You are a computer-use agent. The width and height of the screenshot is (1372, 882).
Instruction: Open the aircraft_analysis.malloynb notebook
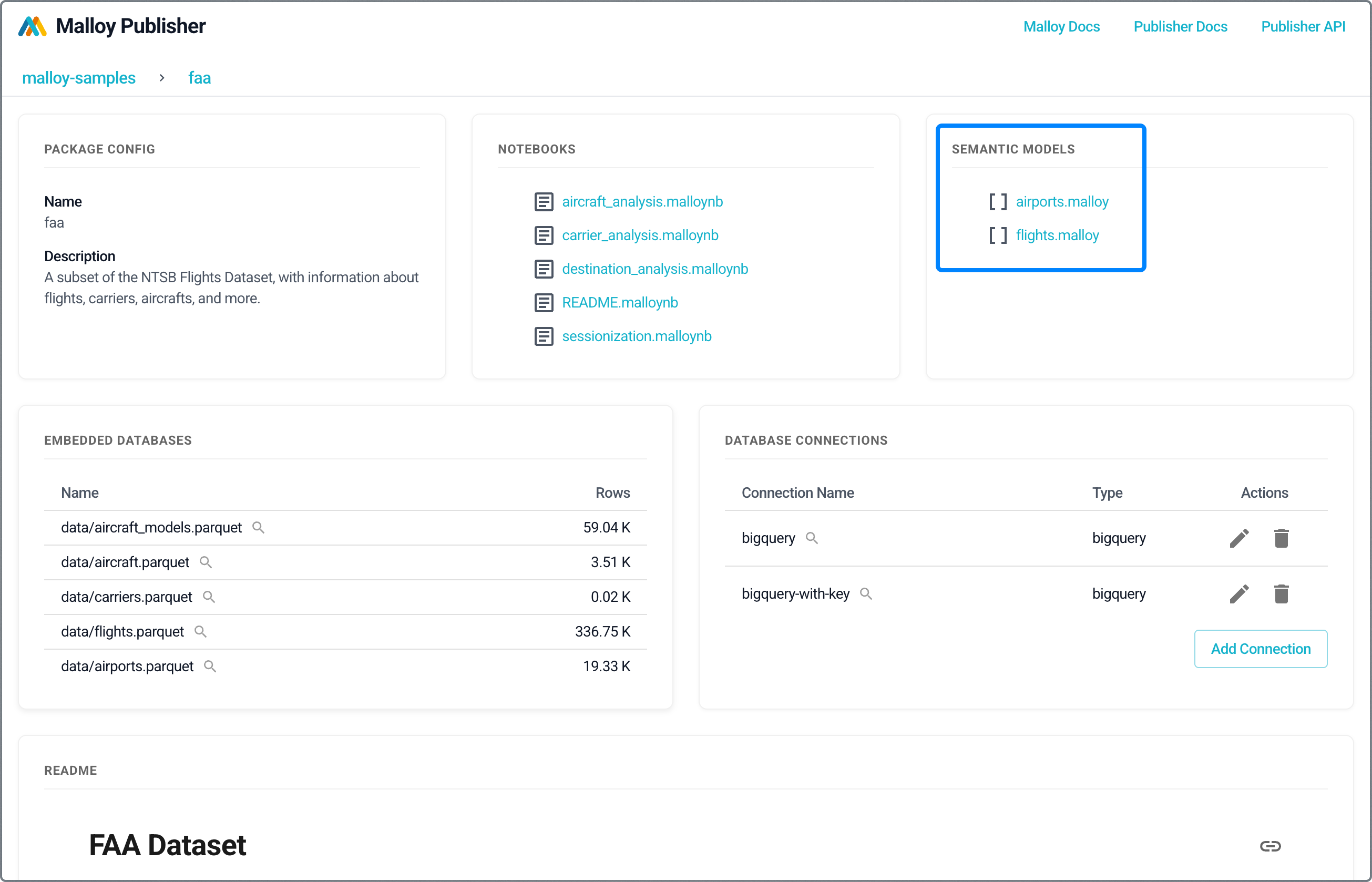642,202
